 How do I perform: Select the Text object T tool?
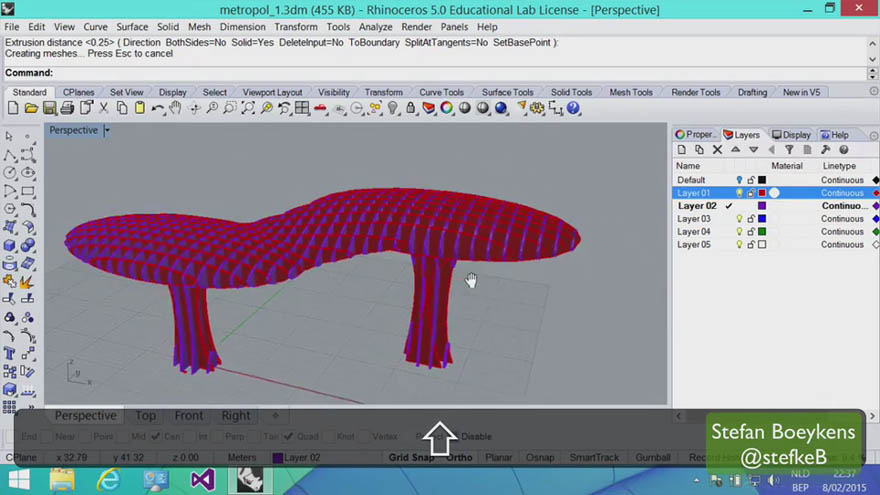pyautogui.click(x=10, y=354)
